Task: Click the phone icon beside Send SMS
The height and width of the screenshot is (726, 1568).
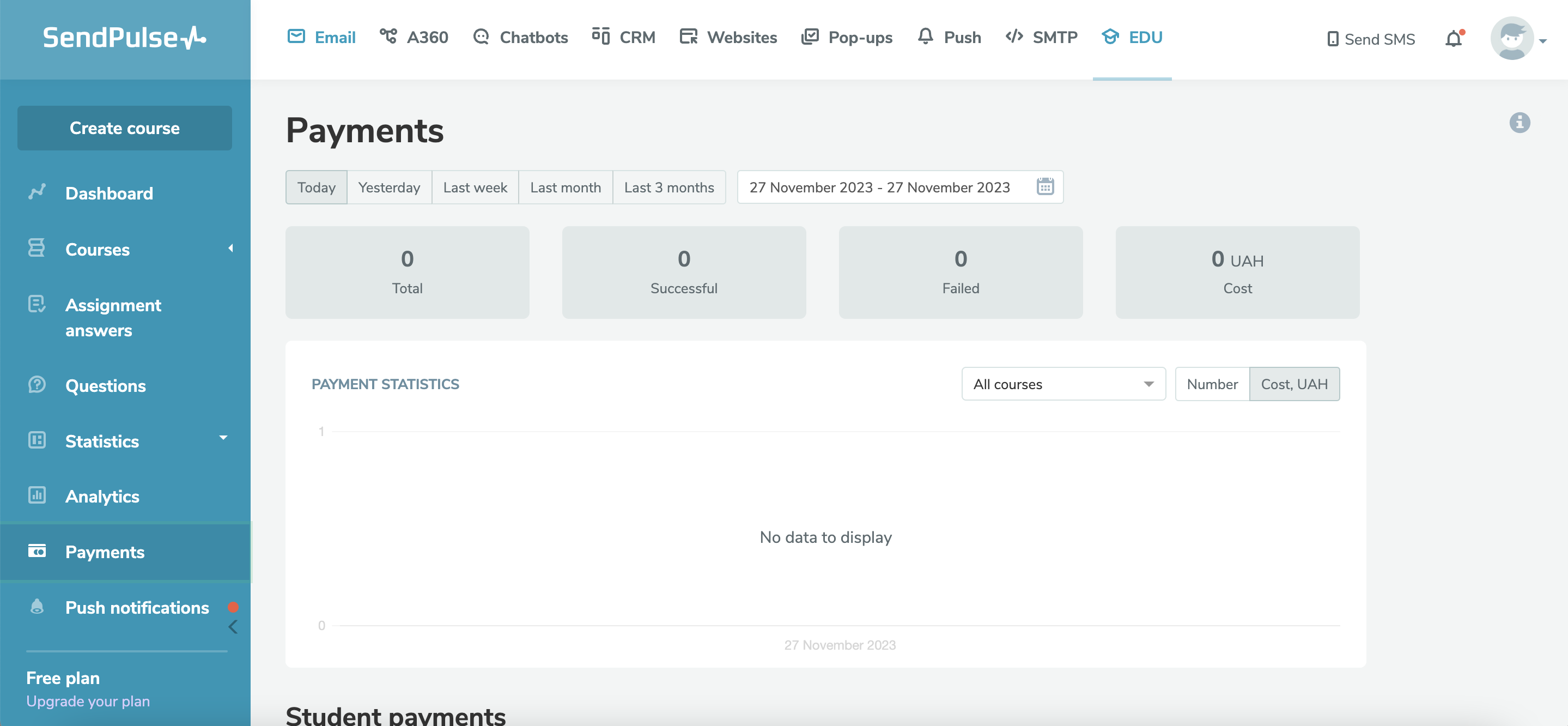Action: point(1333,39)
